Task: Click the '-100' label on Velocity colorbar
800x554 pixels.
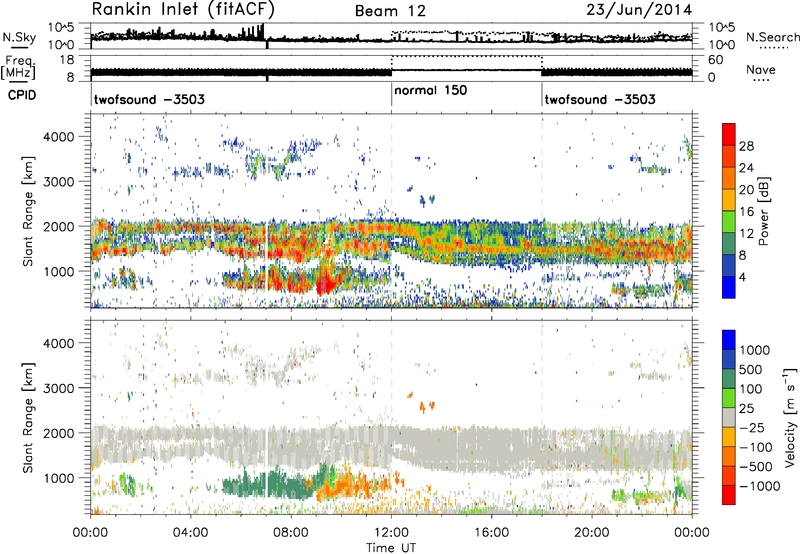Action: [x=756, y=447]
